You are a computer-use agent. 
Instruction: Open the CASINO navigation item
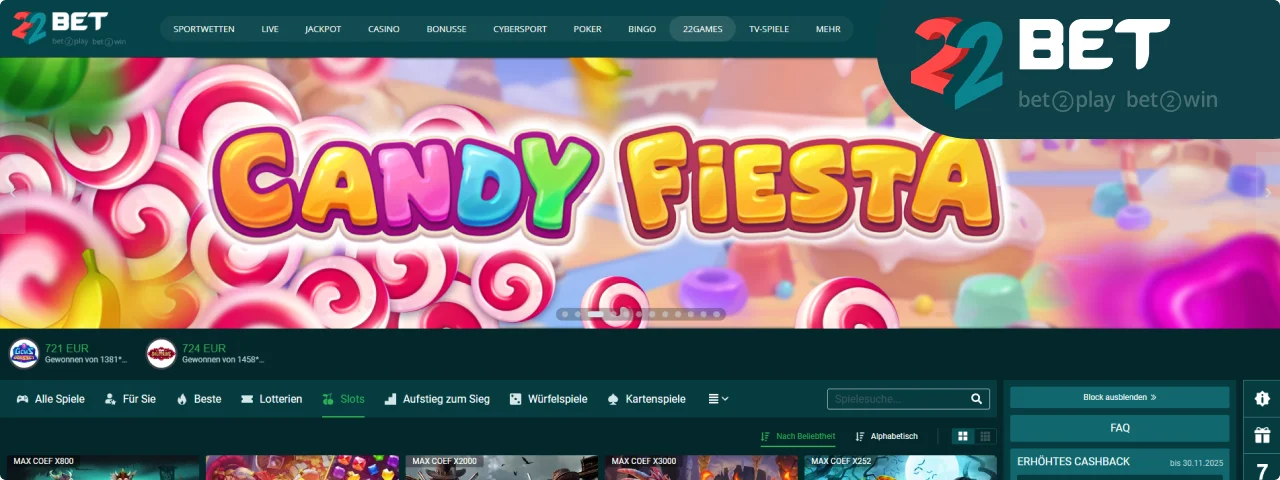383,29
